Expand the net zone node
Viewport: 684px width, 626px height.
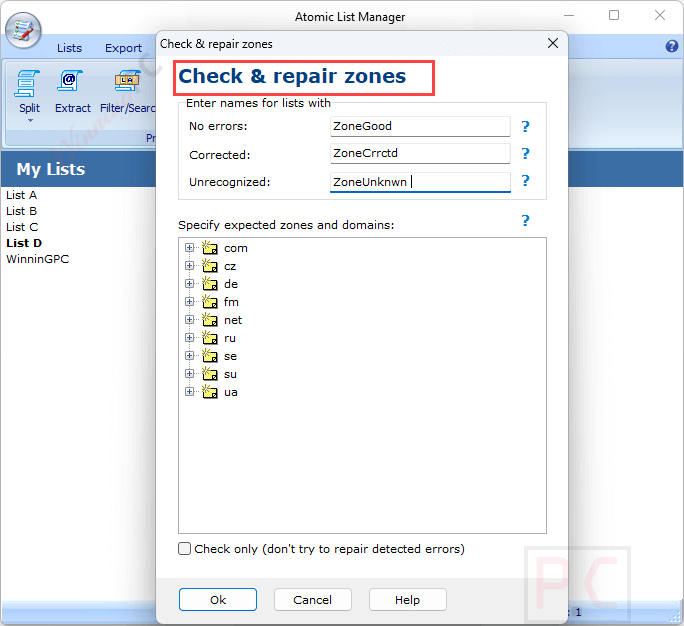click(x=189, y=320)
